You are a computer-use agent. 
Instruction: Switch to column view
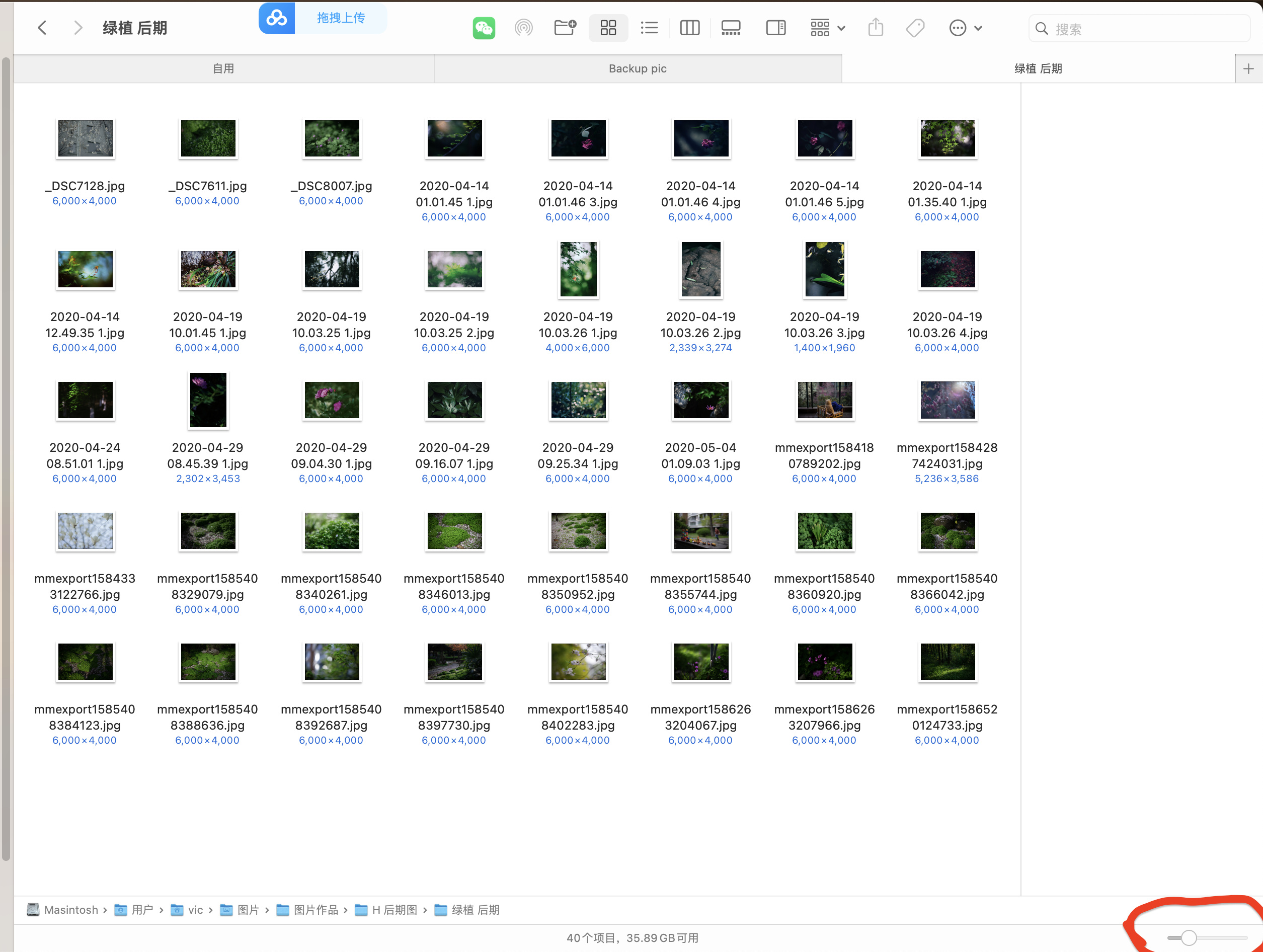[690, 28]
